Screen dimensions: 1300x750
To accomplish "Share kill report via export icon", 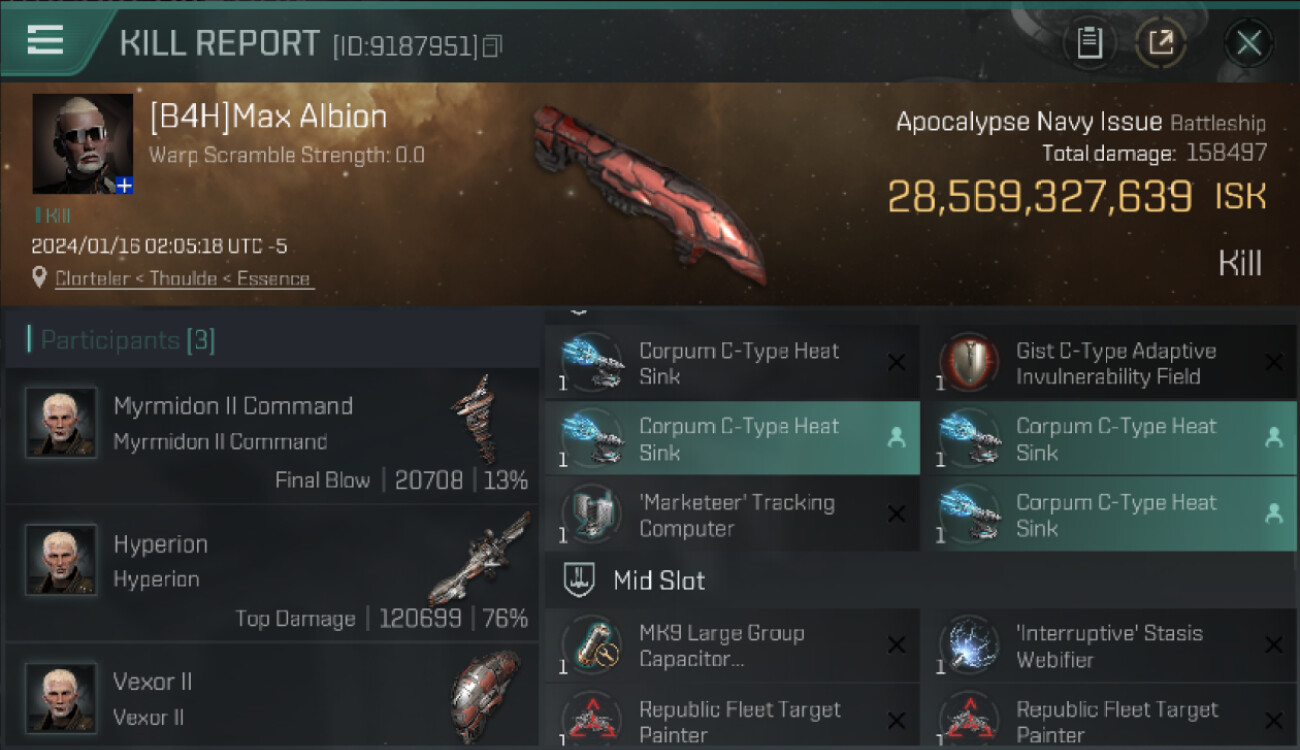I will pos(1161,43).
